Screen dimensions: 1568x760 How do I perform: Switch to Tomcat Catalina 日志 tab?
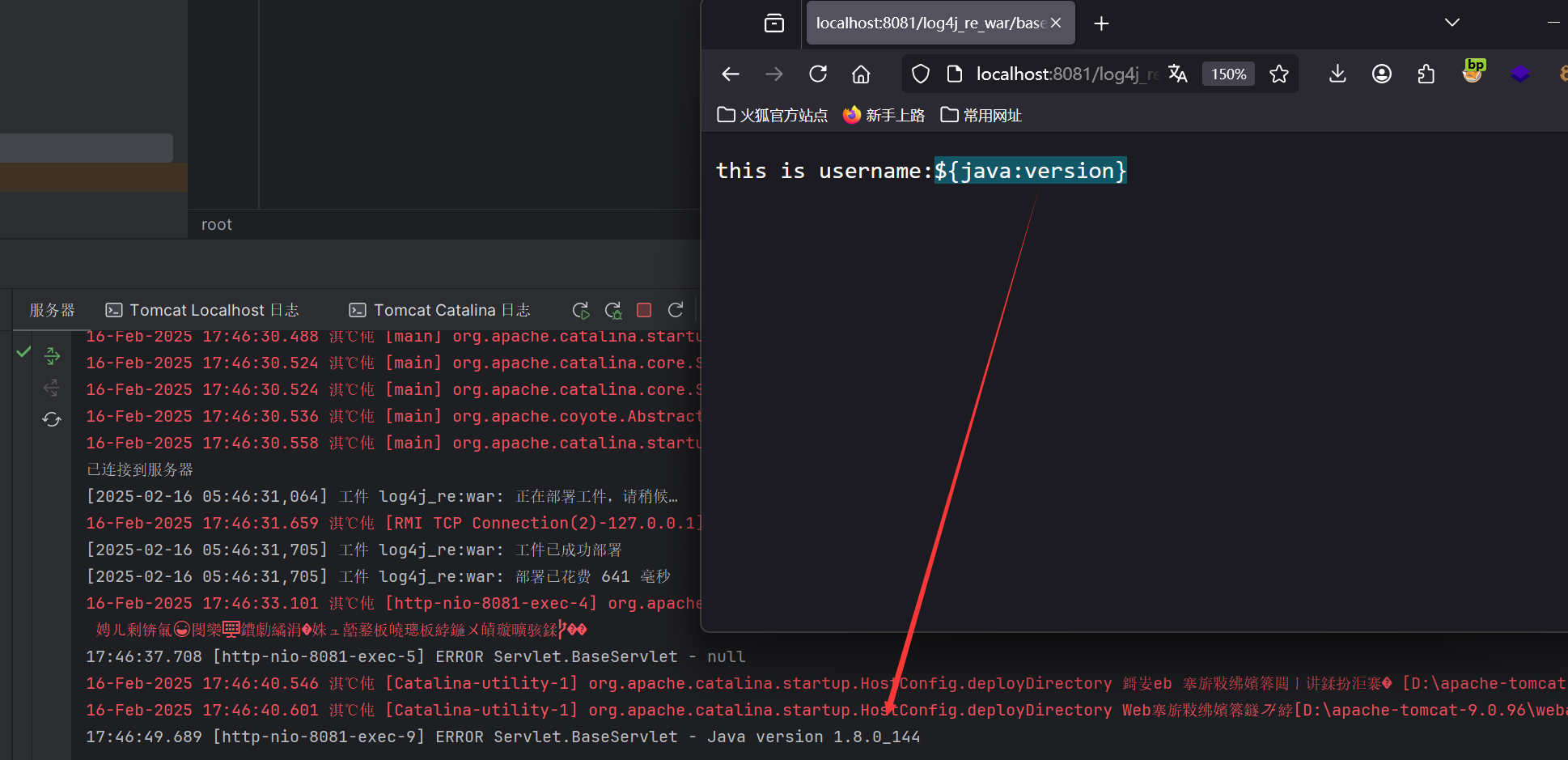coord(439,310)
